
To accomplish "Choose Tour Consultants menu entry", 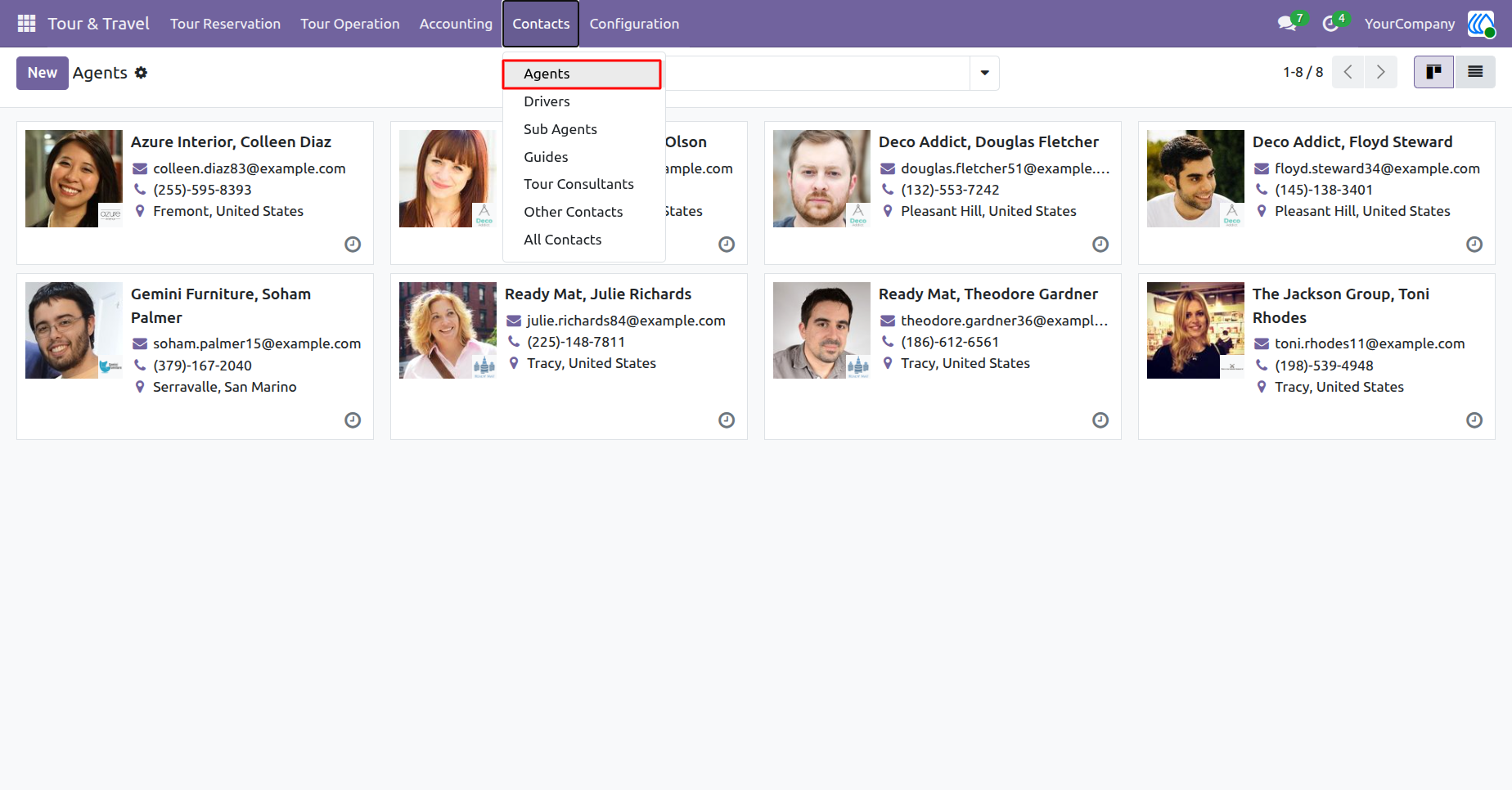I will [x=583, y=184].
